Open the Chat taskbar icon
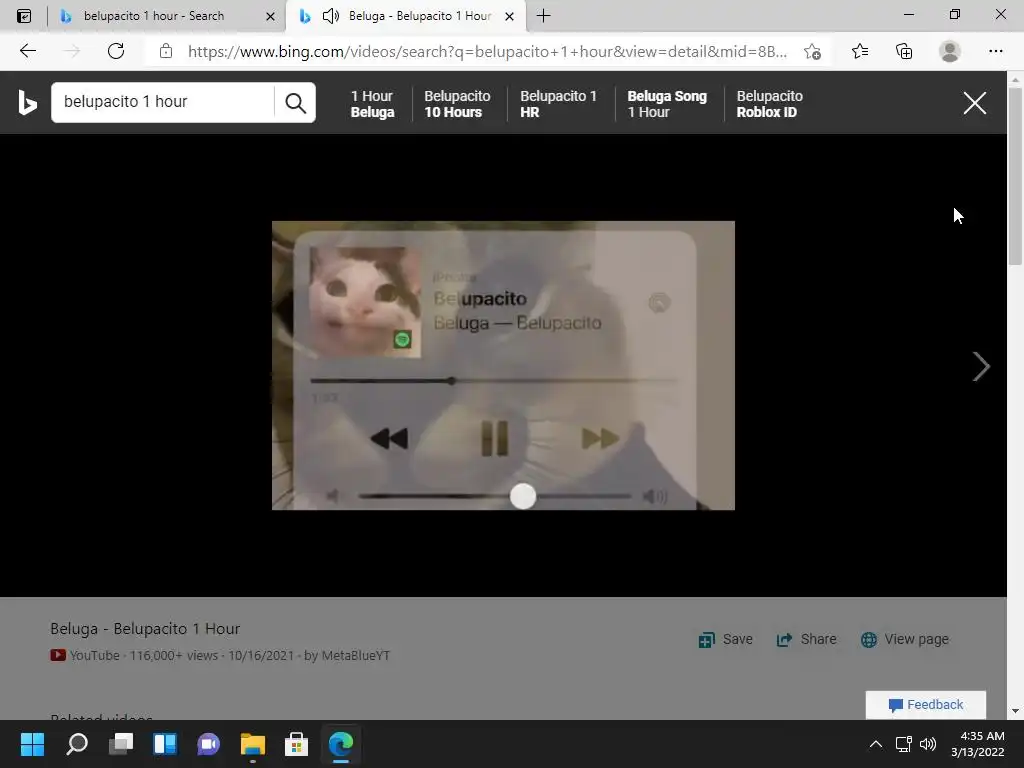Screen dimensions: 1024x768 (x=208, y=744)
